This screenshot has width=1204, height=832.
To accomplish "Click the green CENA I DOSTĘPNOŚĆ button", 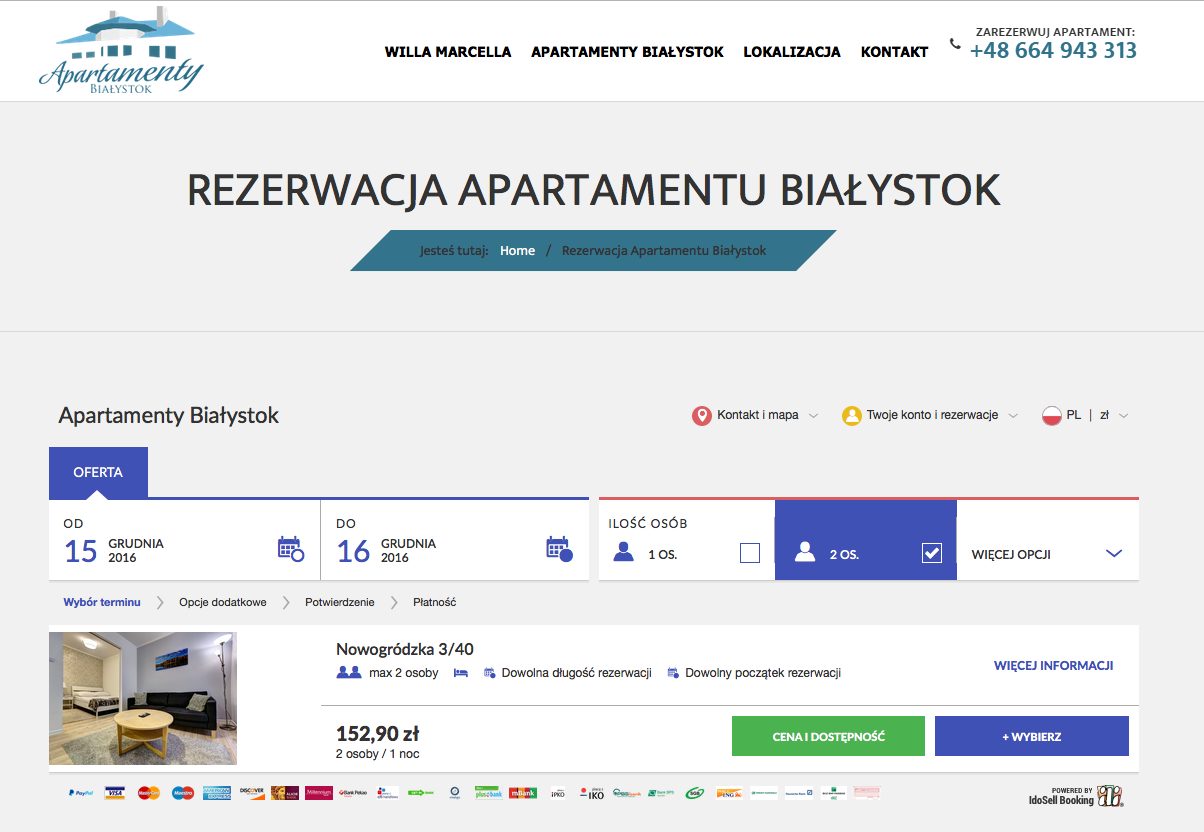I will [828, 735].
